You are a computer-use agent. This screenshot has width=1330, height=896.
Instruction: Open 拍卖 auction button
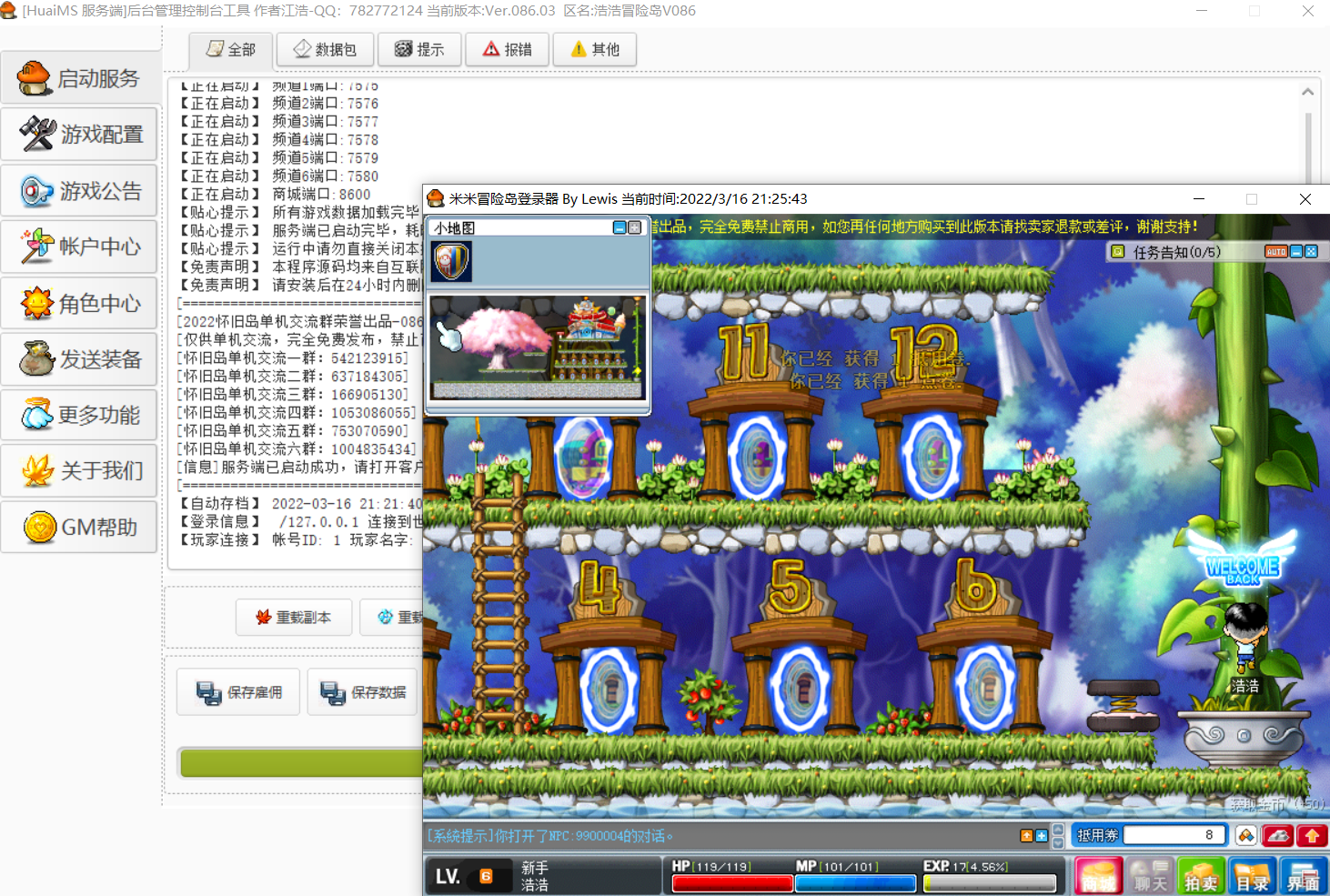coord(1201,876)
